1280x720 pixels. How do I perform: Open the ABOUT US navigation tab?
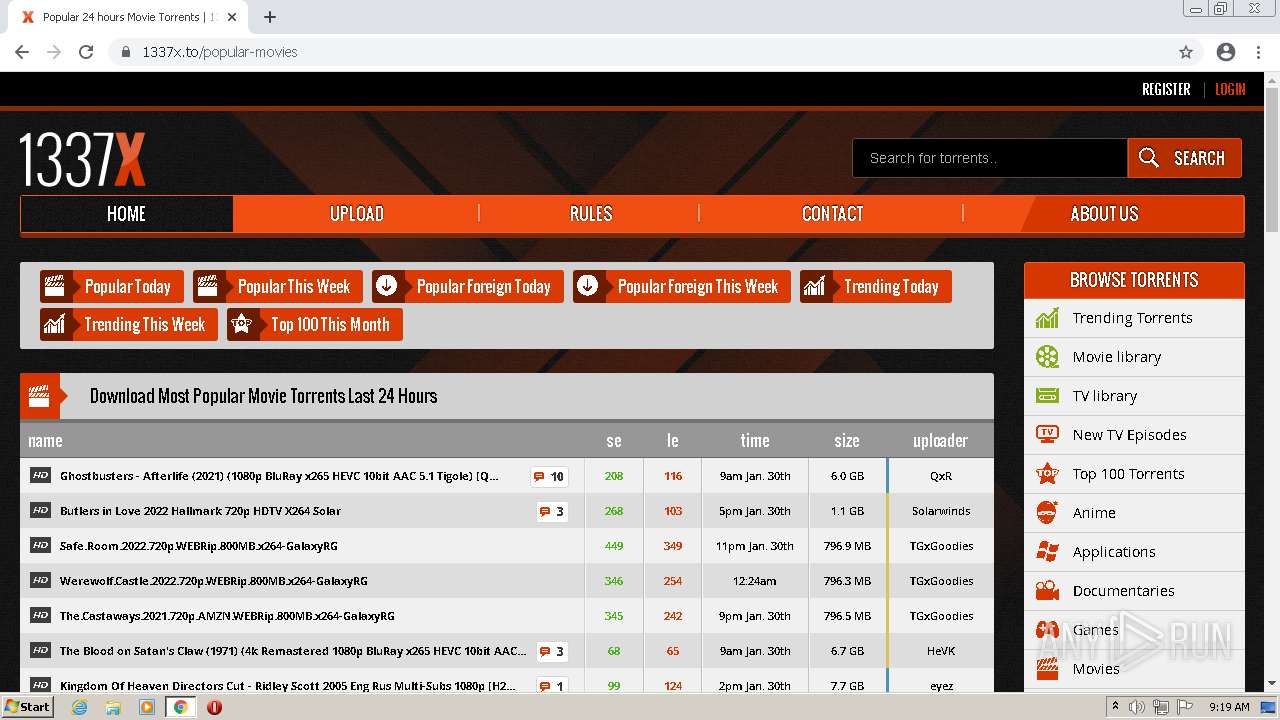pyautogui.click(x=1104, y=214)
